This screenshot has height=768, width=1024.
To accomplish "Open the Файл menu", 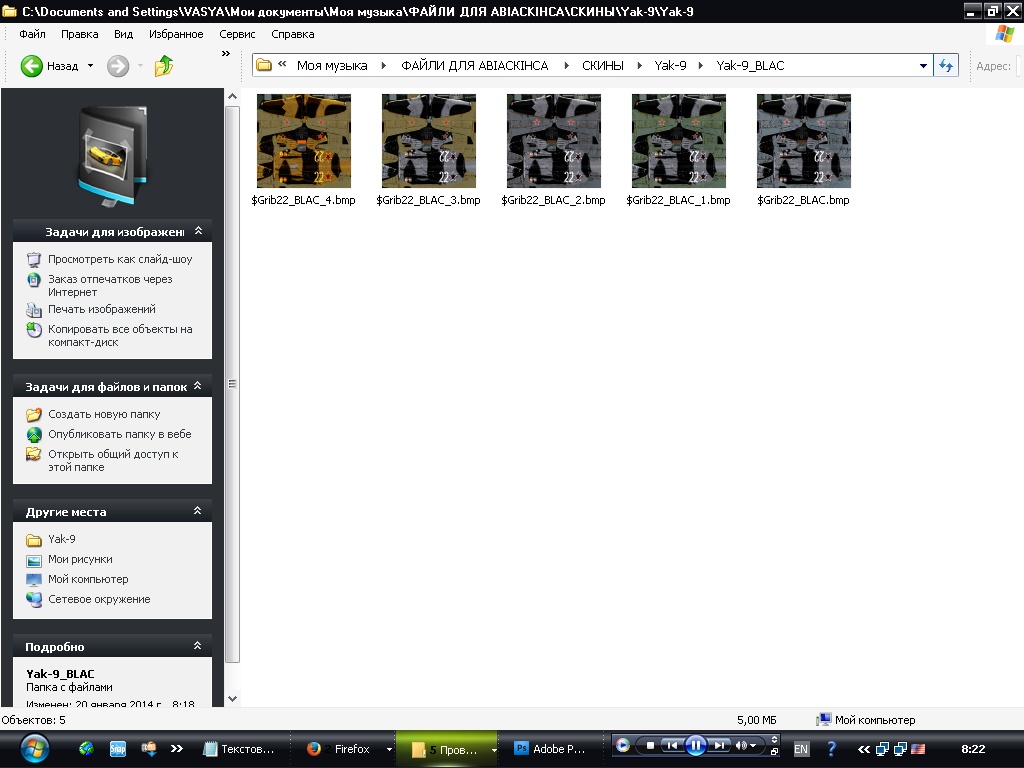I will 32,34.
